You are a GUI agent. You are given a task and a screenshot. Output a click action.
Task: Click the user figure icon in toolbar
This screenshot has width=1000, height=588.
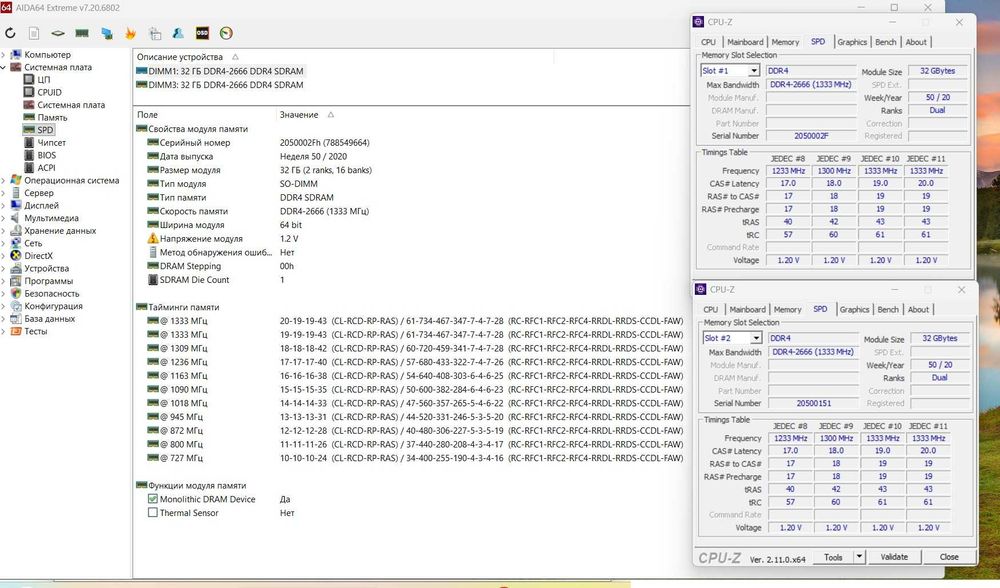[x=179, y=33]
